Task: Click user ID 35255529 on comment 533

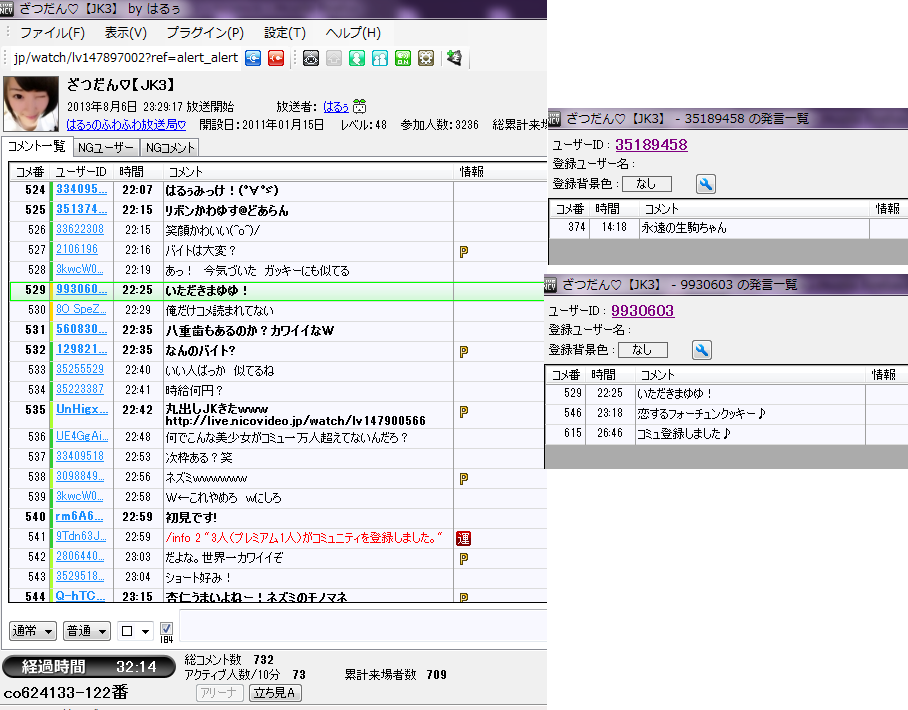Action: pos(80,369)
